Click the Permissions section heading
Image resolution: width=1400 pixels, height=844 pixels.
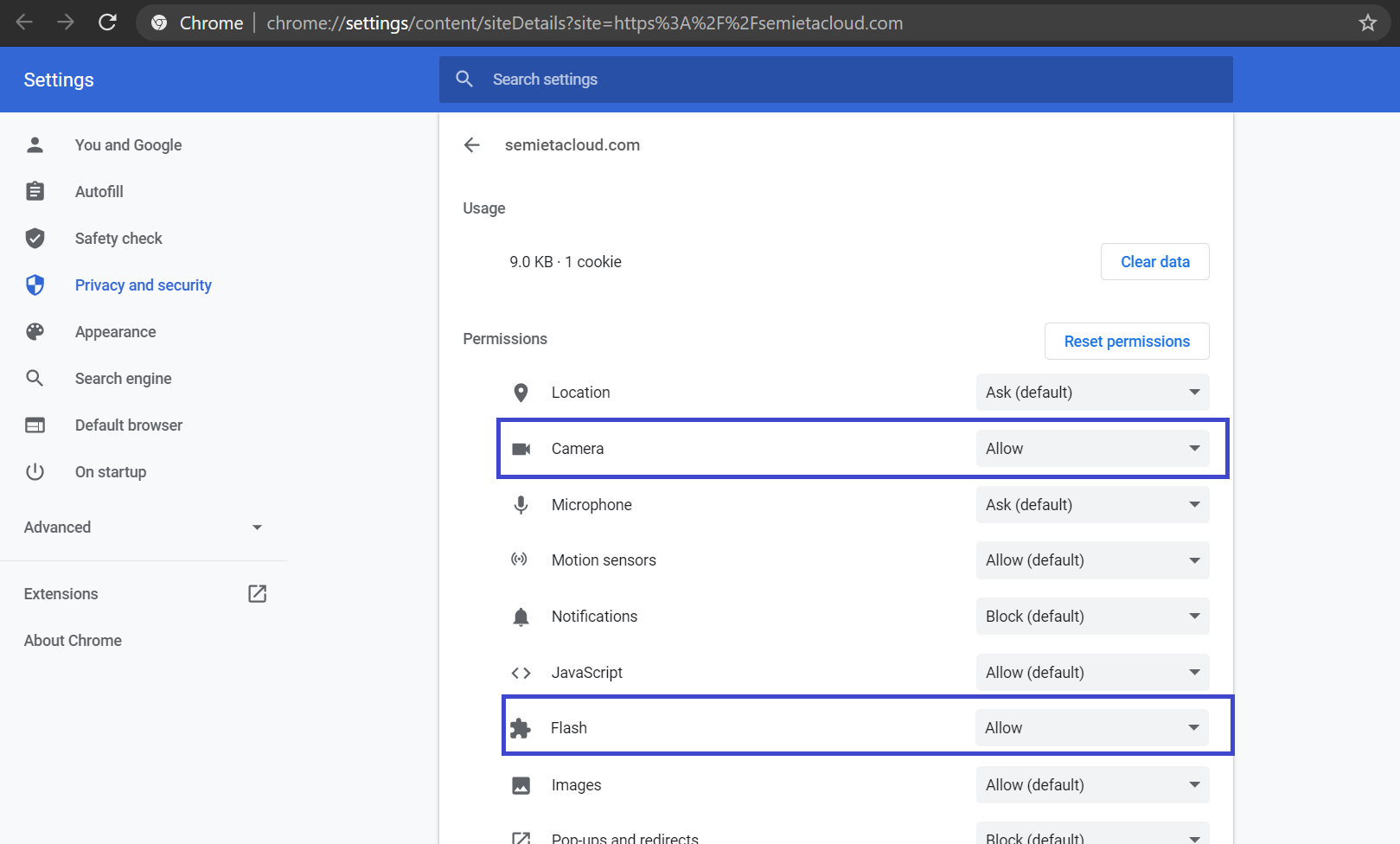point(505,339)
